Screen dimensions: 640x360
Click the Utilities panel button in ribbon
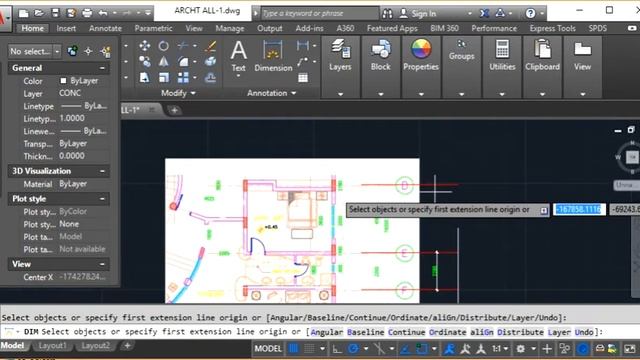502,55
